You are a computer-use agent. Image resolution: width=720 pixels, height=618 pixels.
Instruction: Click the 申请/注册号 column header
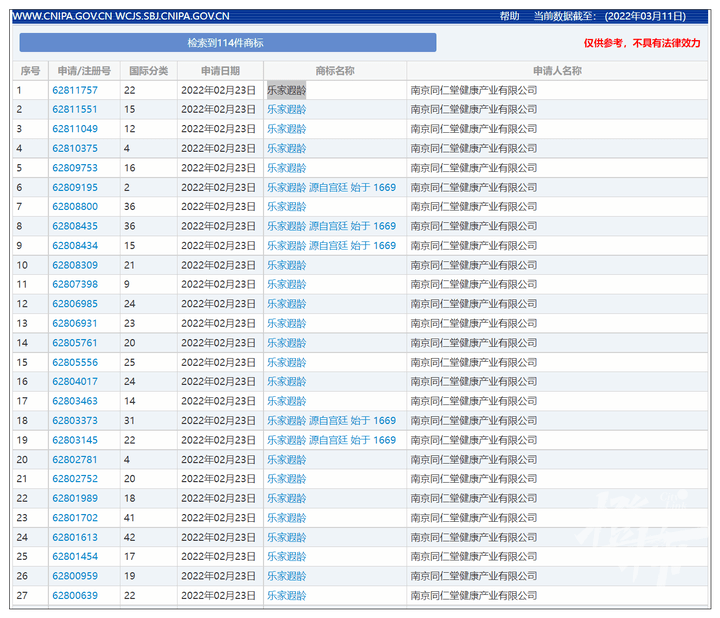(84, 71)
